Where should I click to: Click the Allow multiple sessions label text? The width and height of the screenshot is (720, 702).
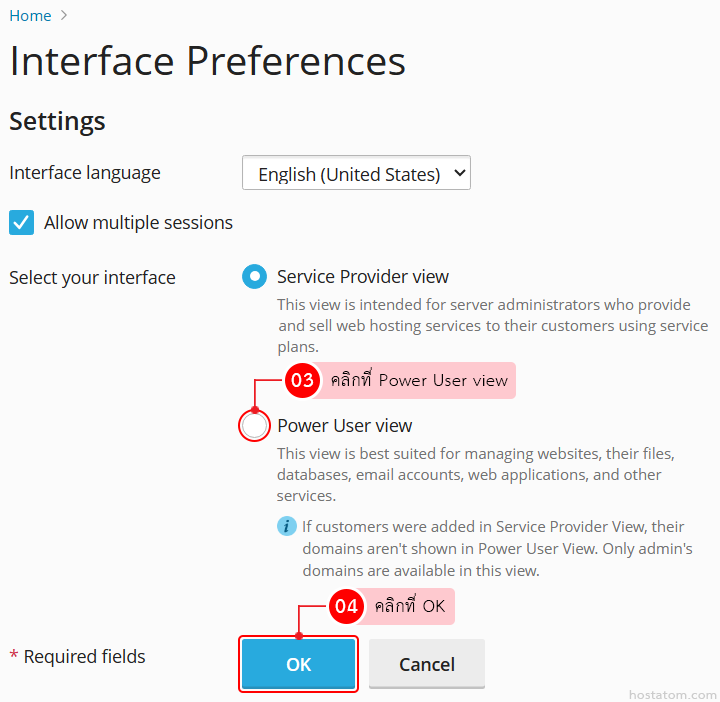point(138,223)
